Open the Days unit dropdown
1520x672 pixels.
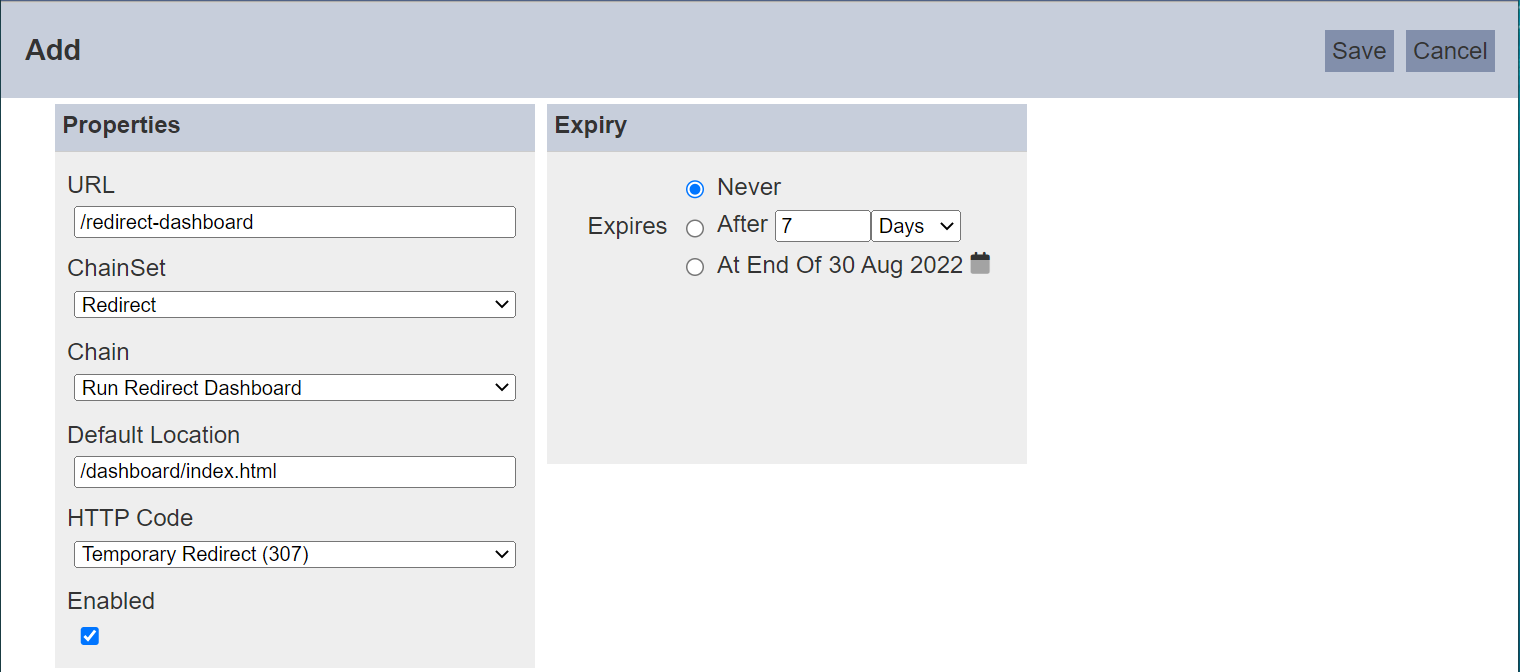tap(916, 226)
